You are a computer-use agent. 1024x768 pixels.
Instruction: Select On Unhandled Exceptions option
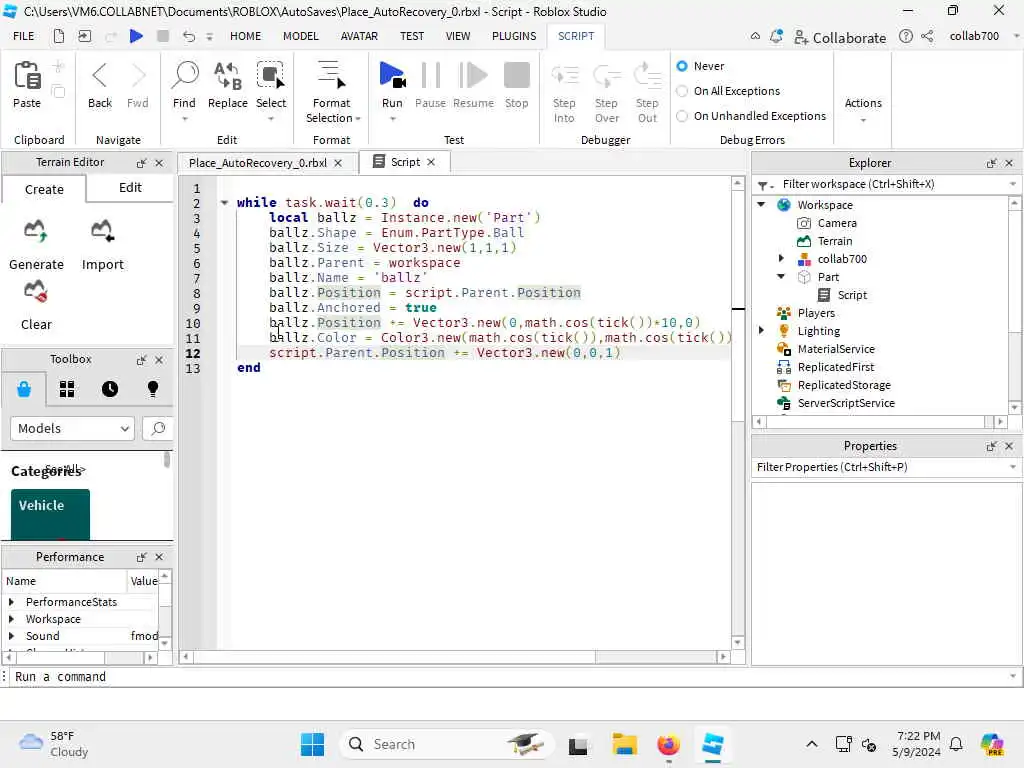[x=682, y=116]
